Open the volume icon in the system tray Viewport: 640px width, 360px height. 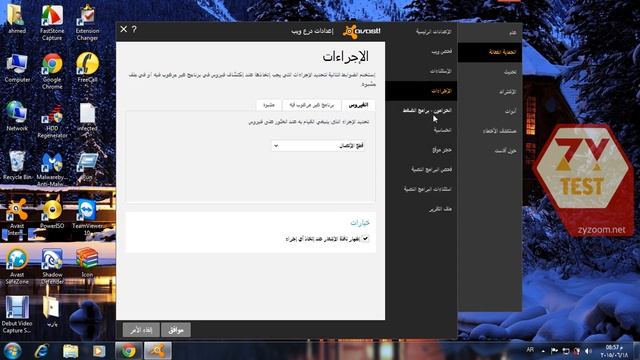(588, 351)
